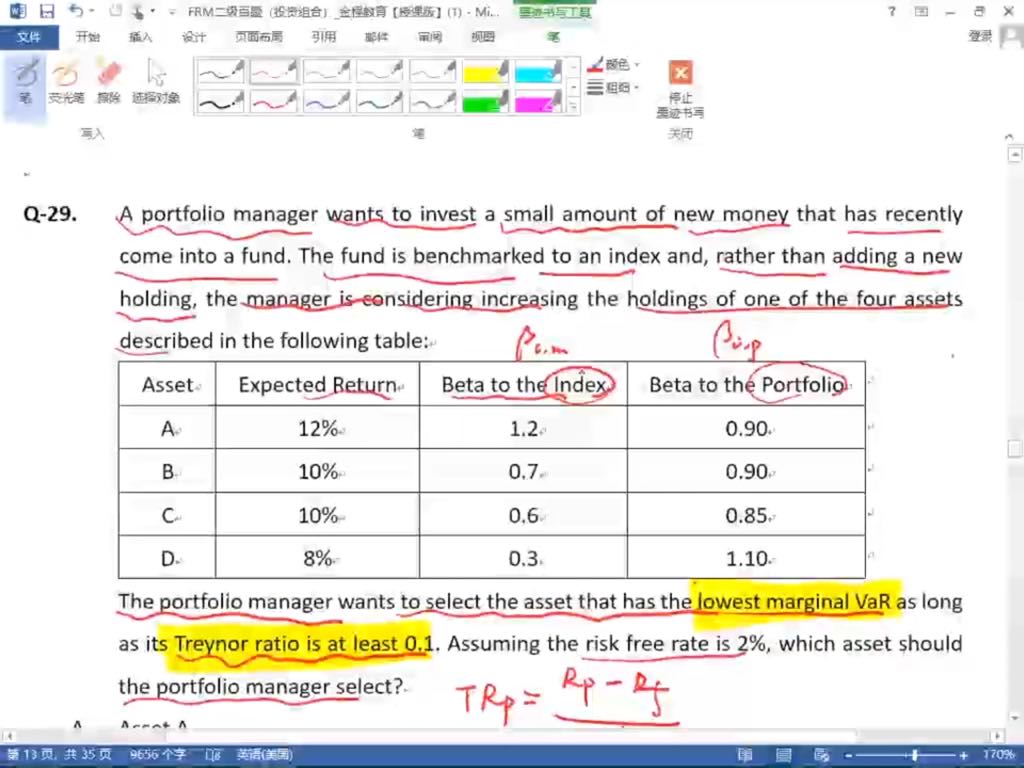Switch to Print Layout view
Screen dimensions: 1024x768
point(783,756)
